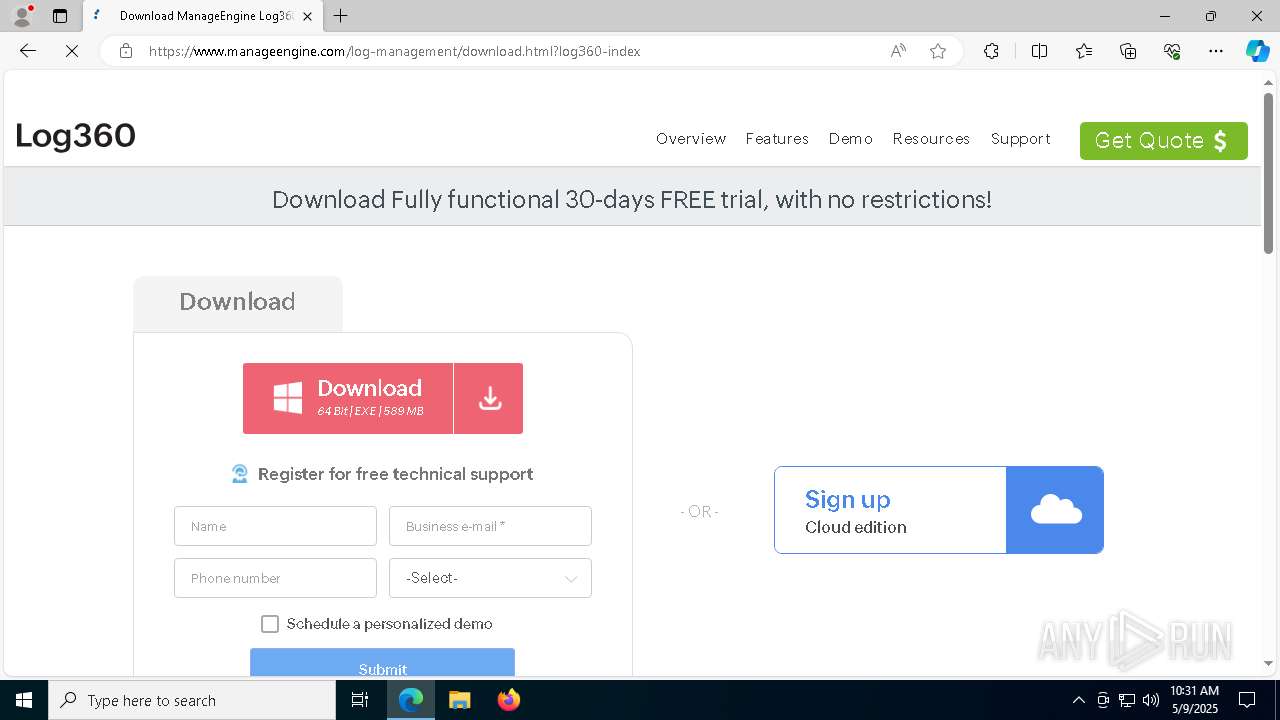Select the Download tab
This screenshot has width=1280, height=720.
coord(238,302)
